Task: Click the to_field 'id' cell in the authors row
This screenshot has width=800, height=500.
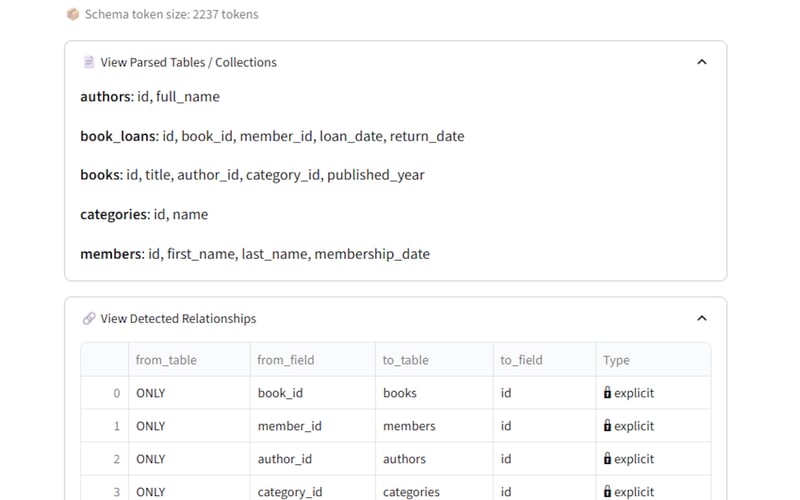Action: point(544,459)
